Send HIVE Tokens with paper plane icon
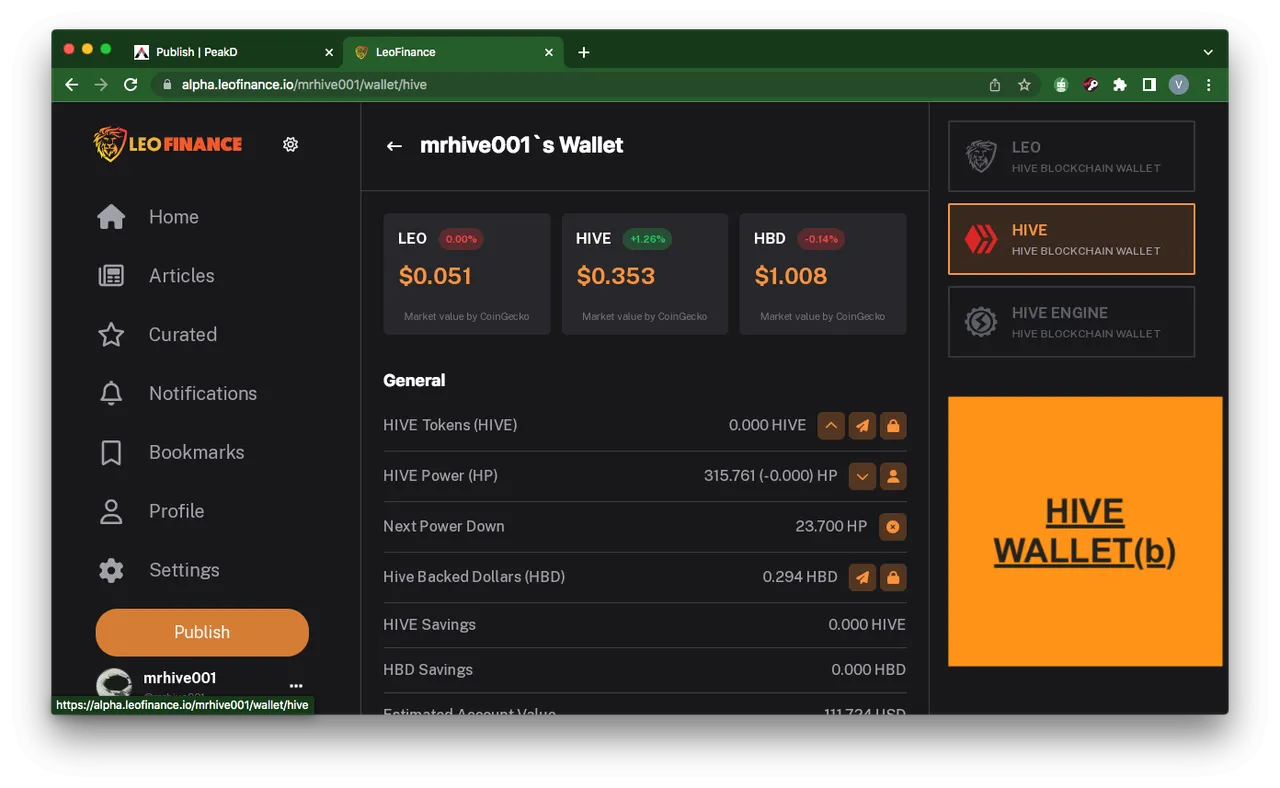Viewport: 1280px width, 788px height. [x=862, y=426]
